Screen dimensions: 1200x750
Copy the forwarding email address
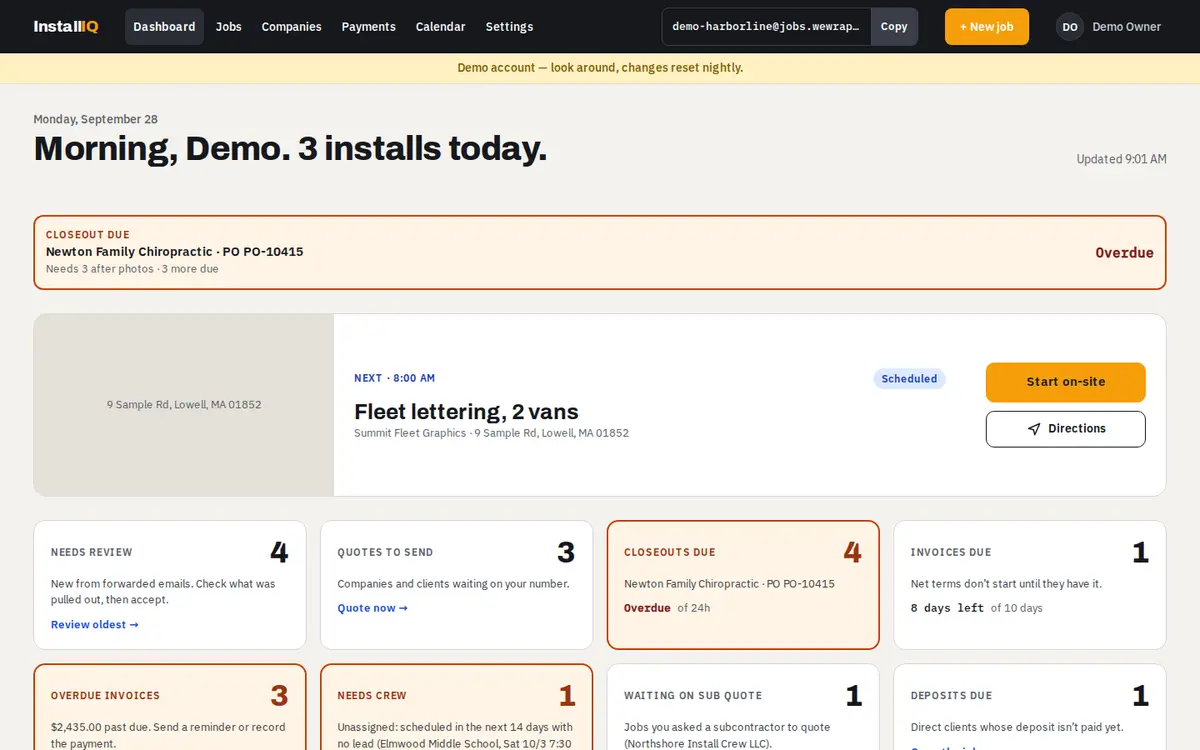[894, 27]
